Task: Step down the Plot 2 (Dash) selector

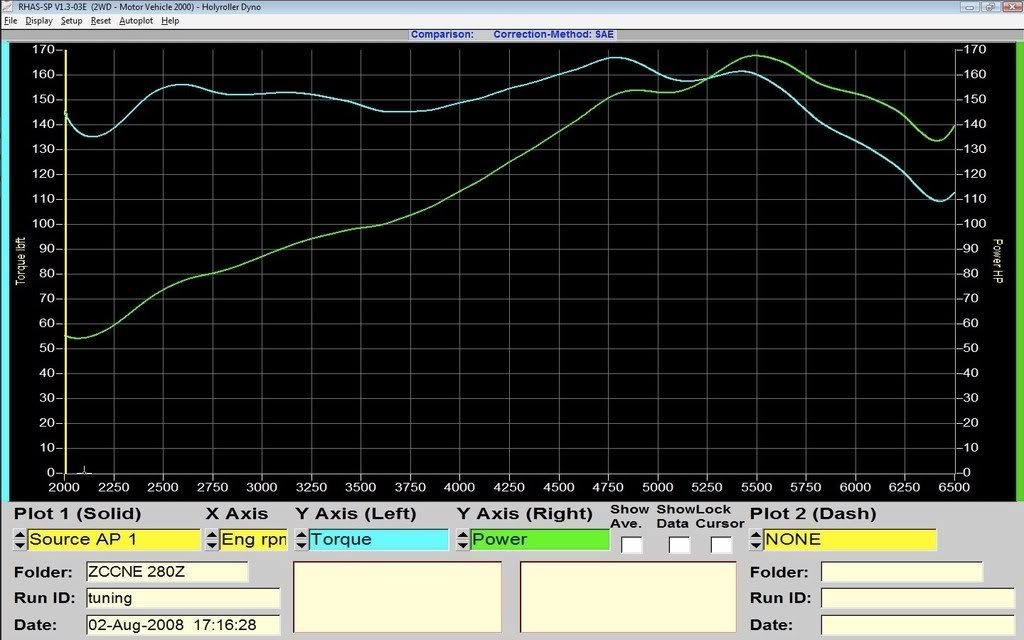Action: [756, 545]
